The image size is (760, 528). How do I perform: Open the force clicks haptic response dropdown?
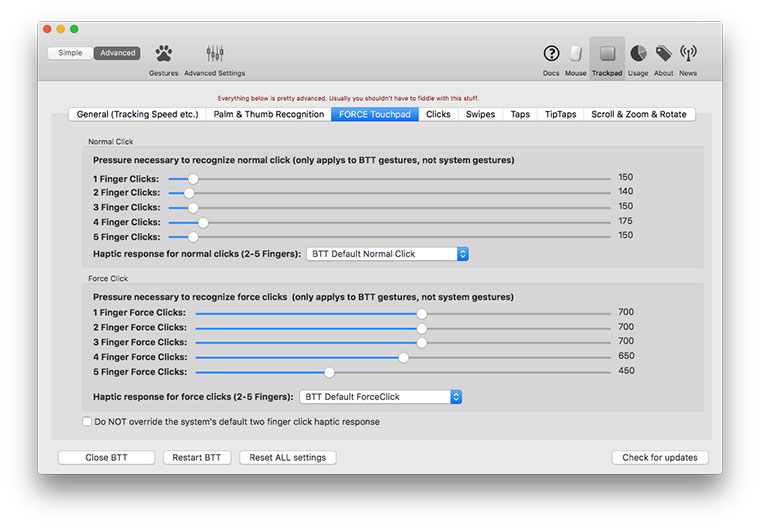point(383,397)
